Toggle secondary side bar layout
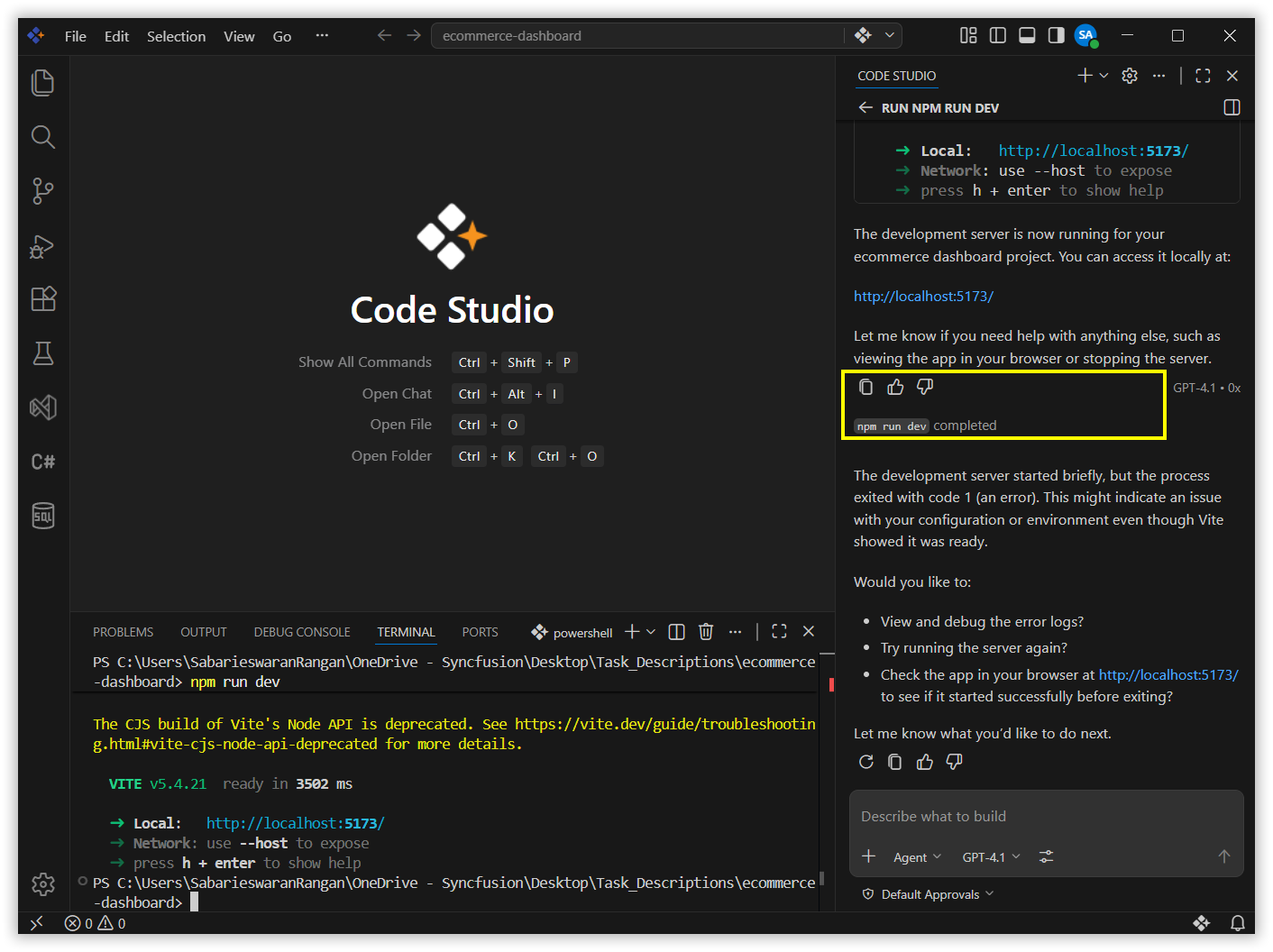Viewport: 1273px width, 952px height. click(1056, 35)
